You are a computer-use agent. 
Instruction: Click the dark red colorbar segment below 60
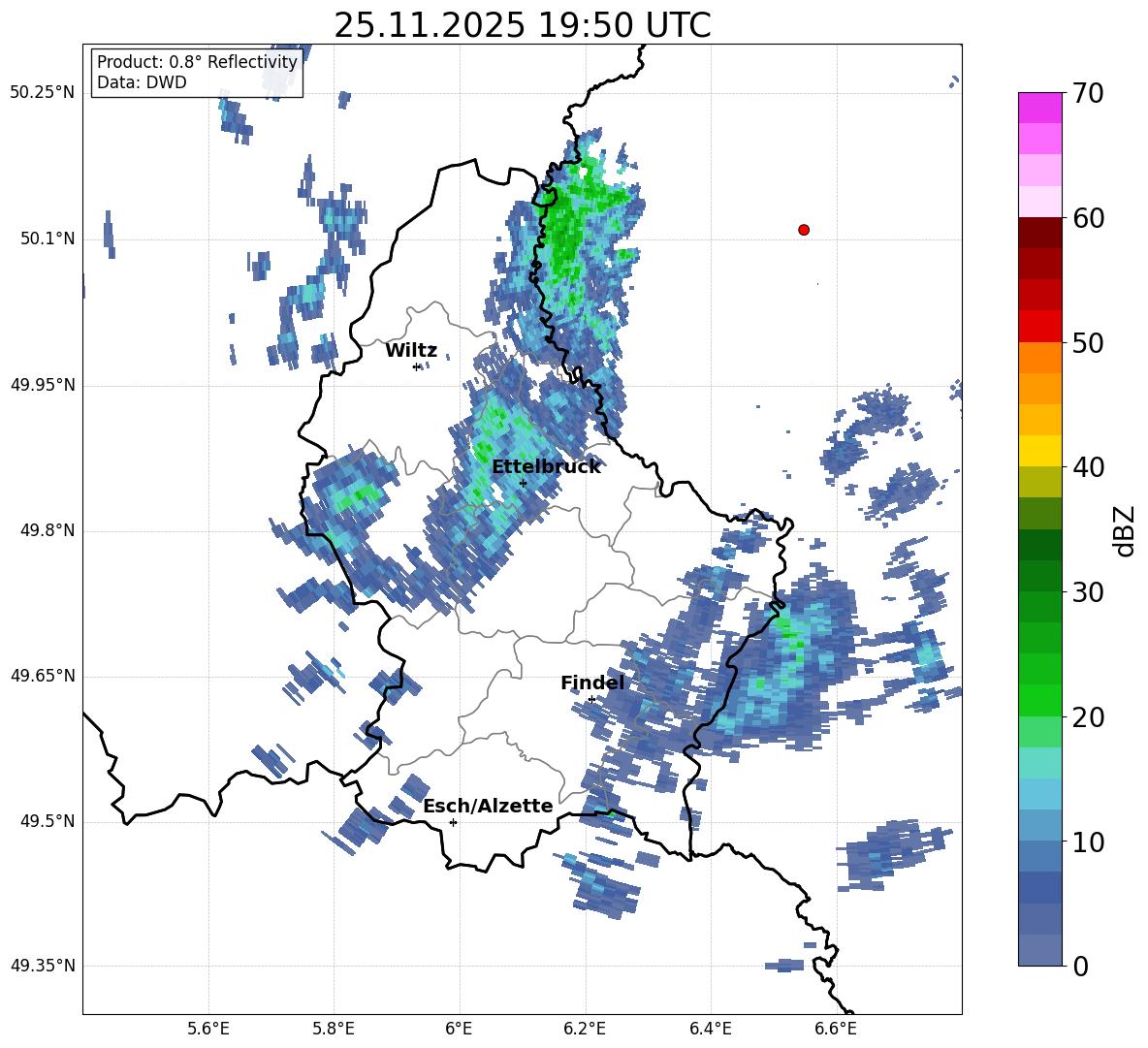tap(1039, 233)
